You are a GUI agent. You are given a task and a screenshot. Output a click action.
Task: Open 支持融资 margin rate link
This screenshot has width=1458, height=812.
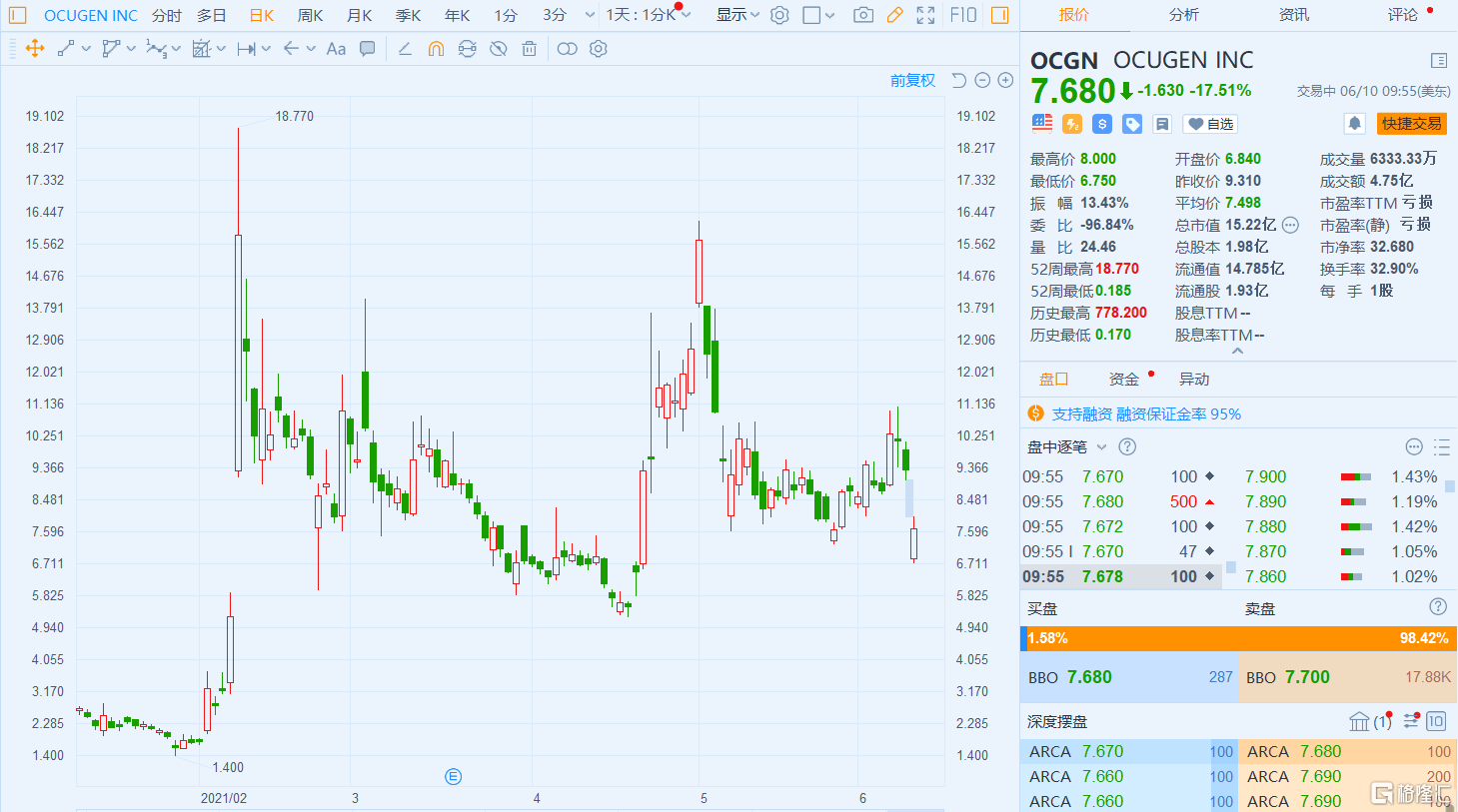point(1146,413)
